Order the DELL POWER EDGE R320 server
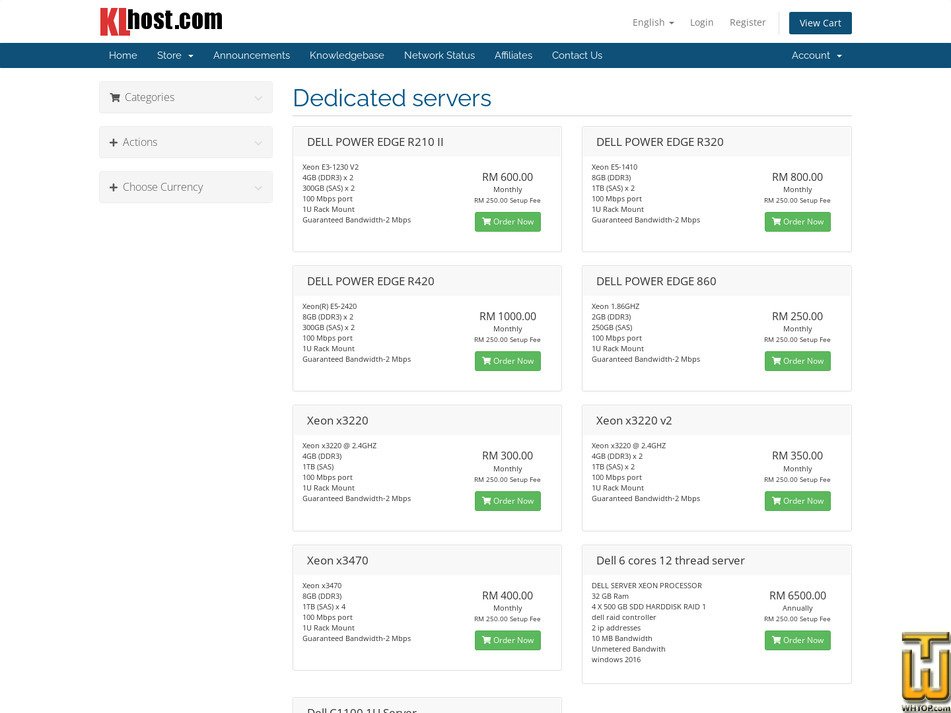The image size is (951, 713). pyautogui.click(x=798, y=222)
